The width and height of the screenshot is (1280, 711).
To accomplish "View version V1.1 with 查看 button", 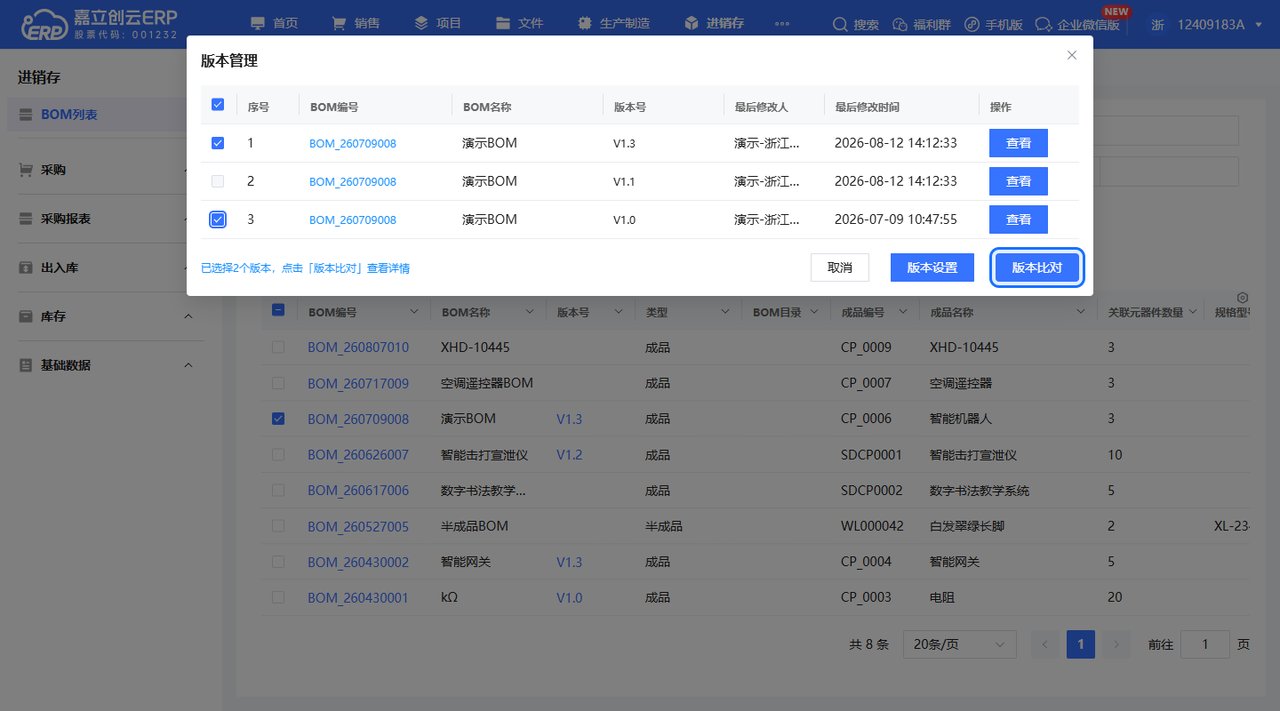I will pyautogui.click(x=1018, y=181).
